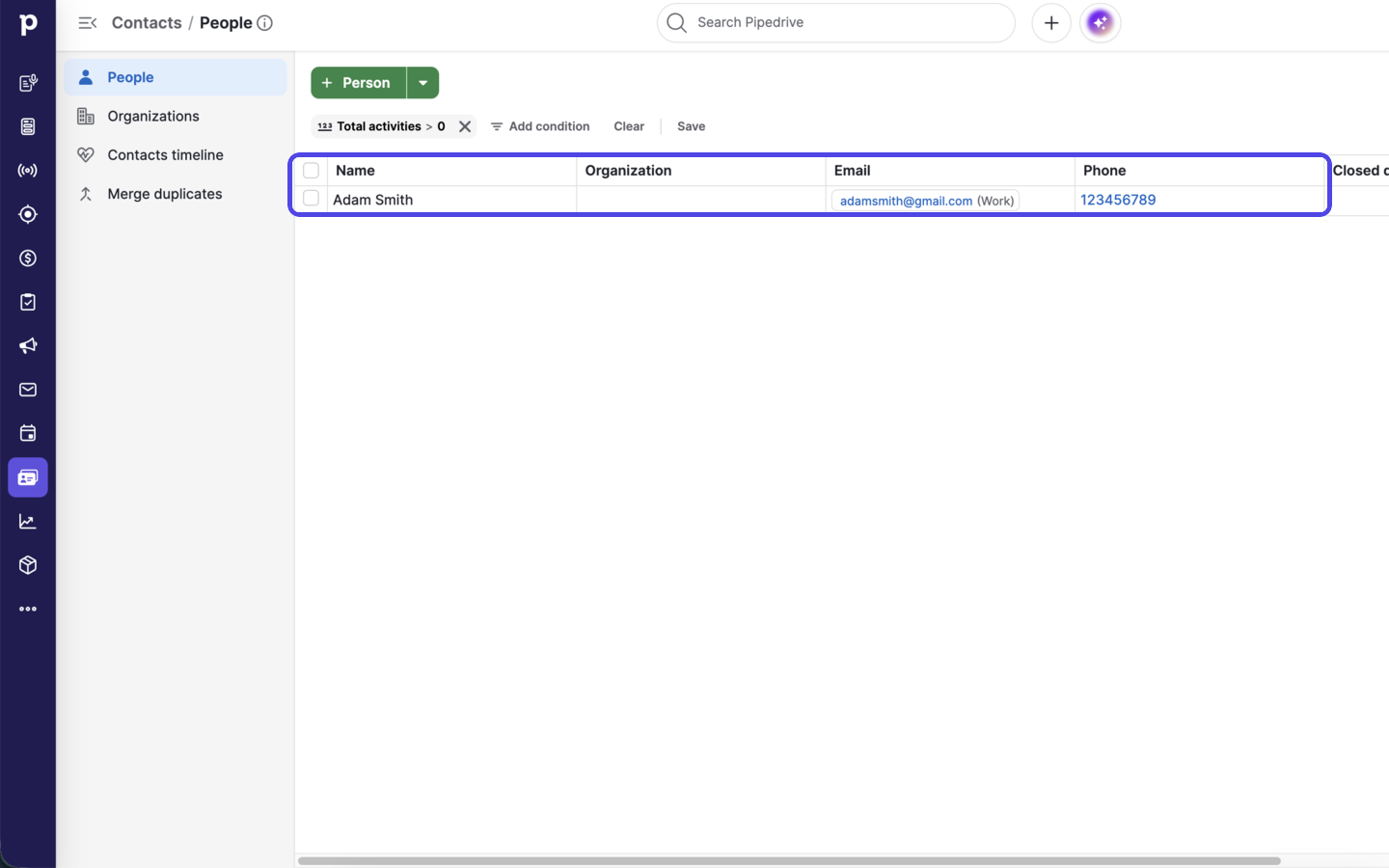
Task: Open the Total activities > 0 filter chip
Action: pos(382,126)
